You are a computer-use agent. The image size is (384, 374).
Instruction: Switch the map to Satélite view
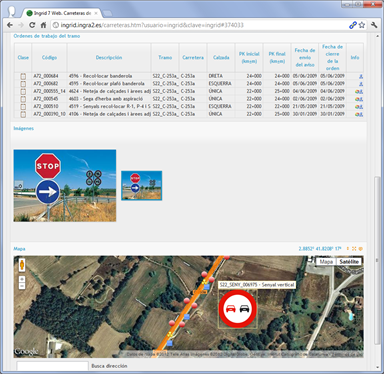pos(349,262)
